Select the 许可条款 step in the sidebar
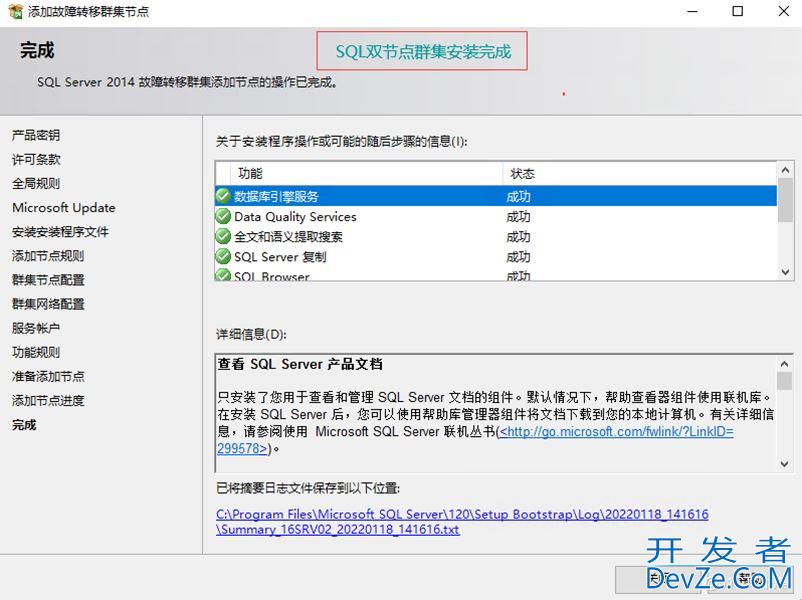Viewport: 802px width, 600px height. point(36,159)
